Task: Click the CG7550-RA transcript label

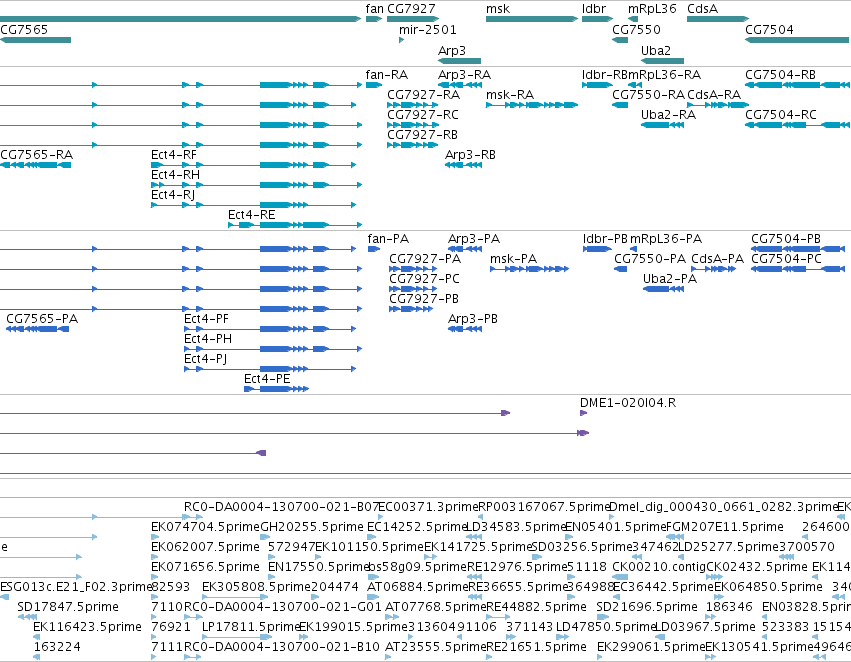Action: 649,95
